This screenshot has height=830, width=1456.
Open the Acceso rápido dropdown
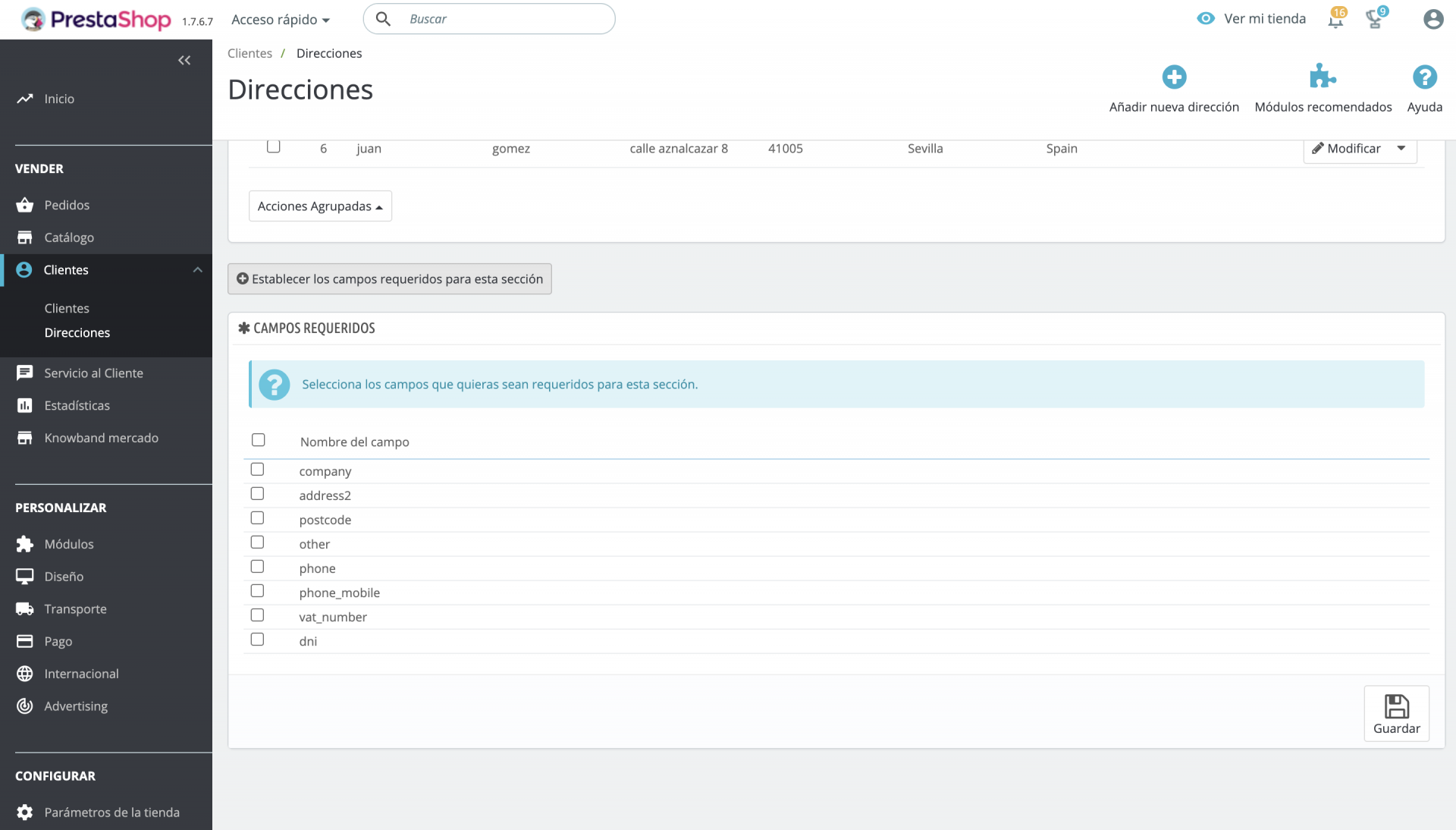[281, 20]
